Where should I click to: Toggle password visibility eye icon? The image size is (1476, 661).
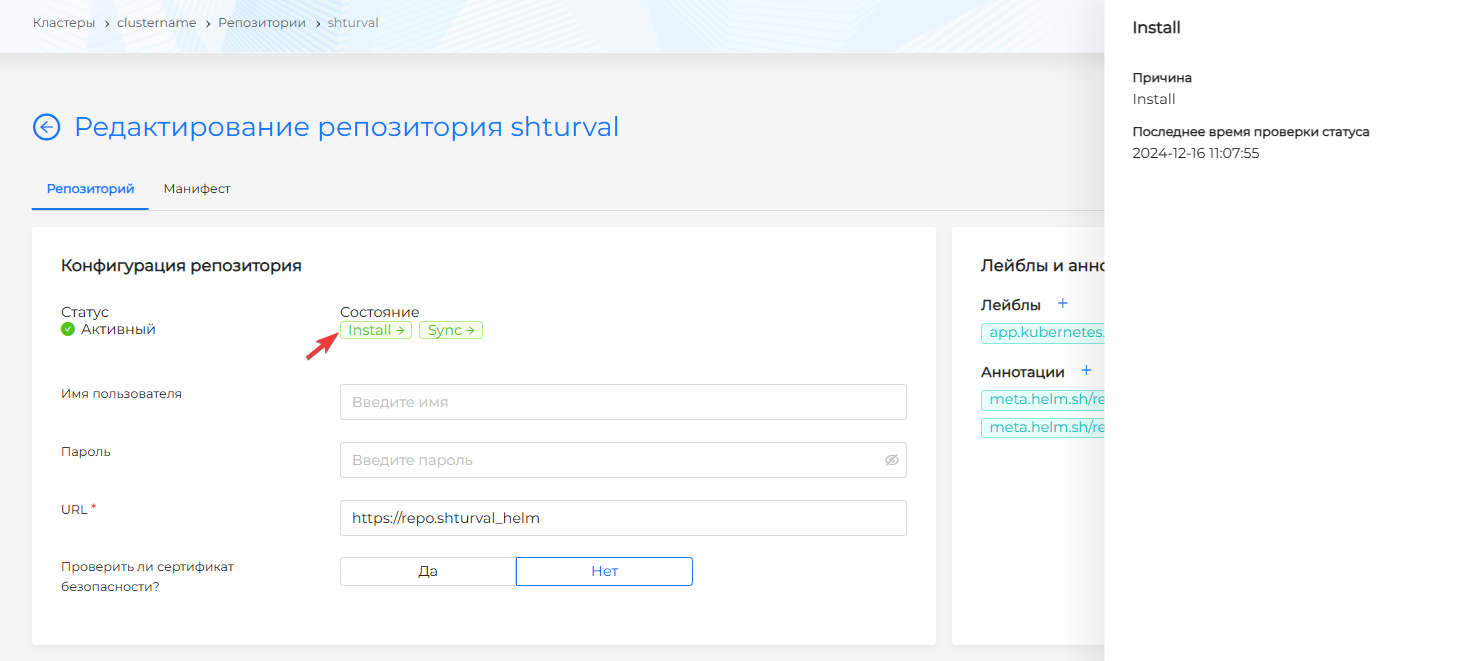tap(892, 460)
